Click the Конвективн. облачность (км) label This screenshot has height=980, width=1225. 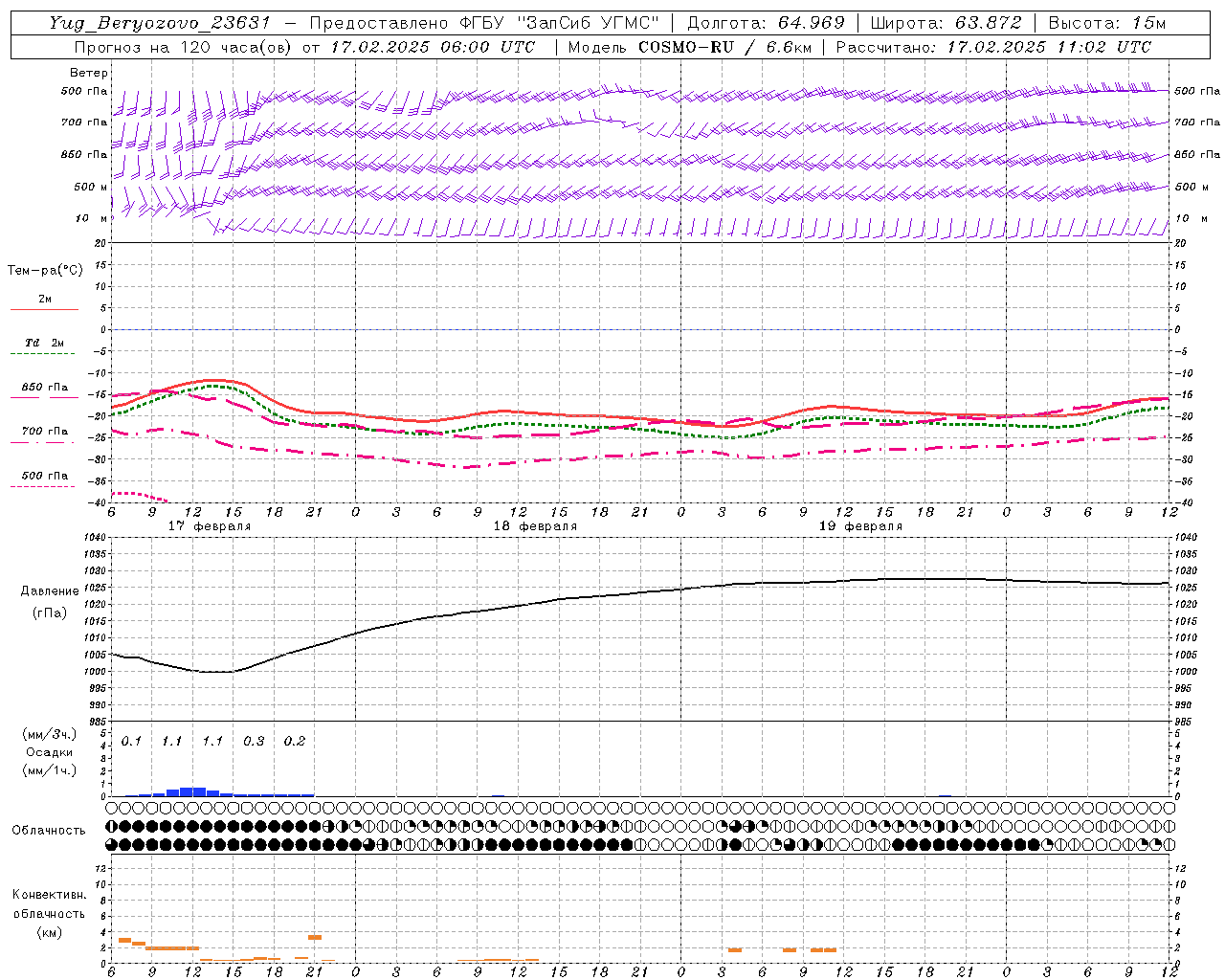(x=49, y=914)
